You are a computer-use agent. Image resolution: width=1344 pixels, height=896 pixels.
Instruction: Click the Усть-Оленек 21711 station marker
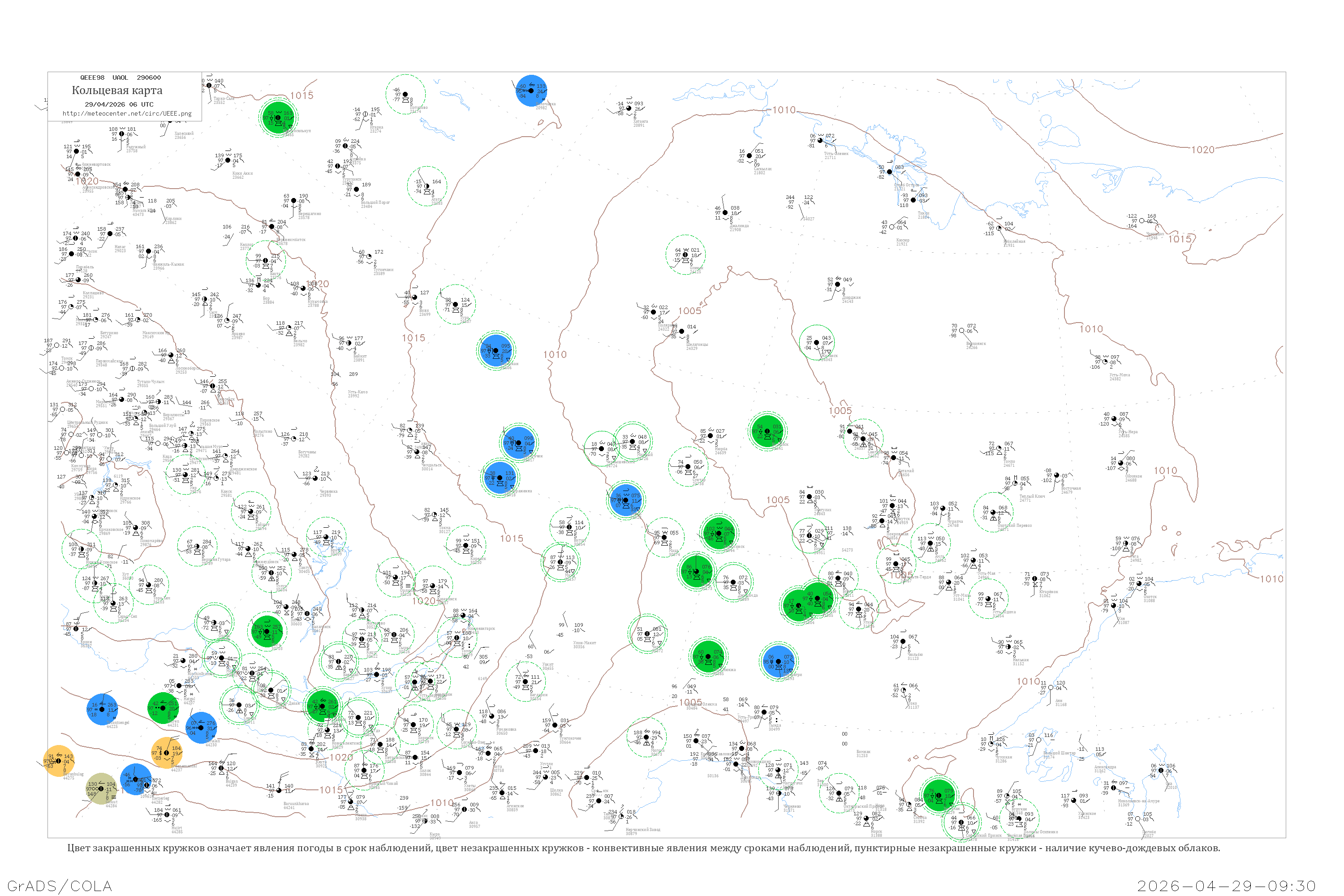pyautogui.click(x=820, y=141)
